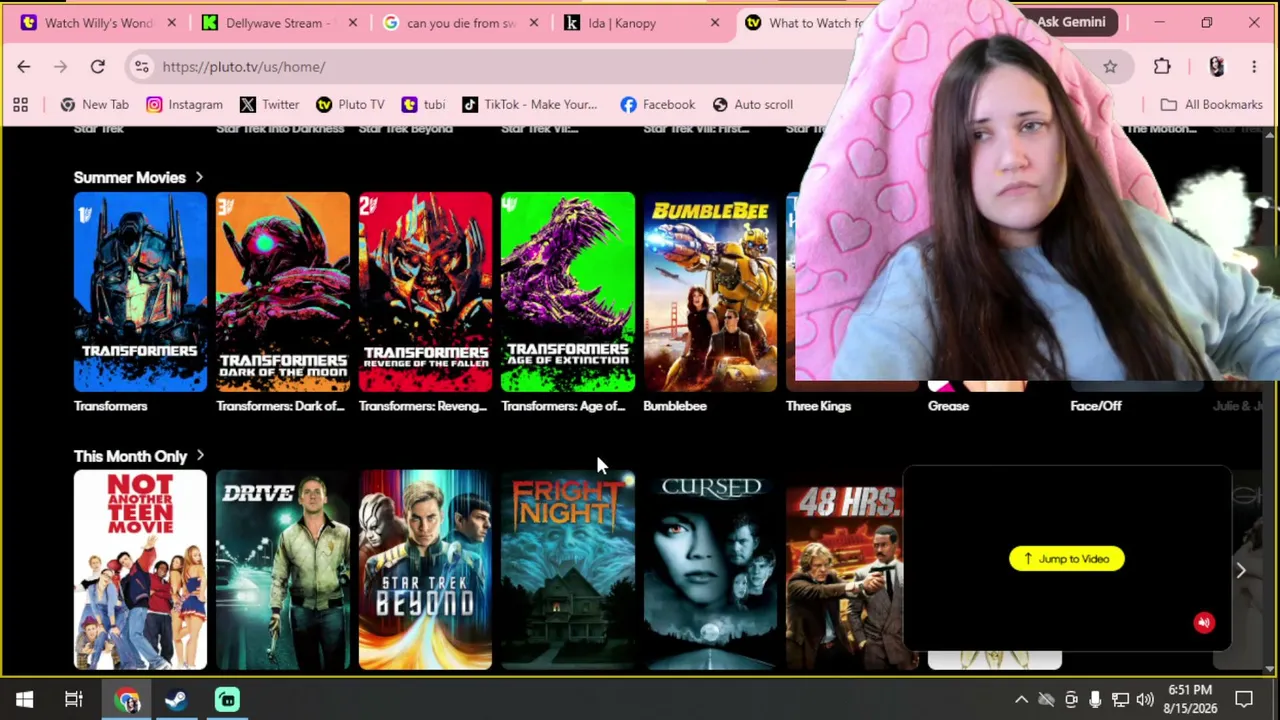Open Transformers: Dark of the Moon poster

(283, 292)
